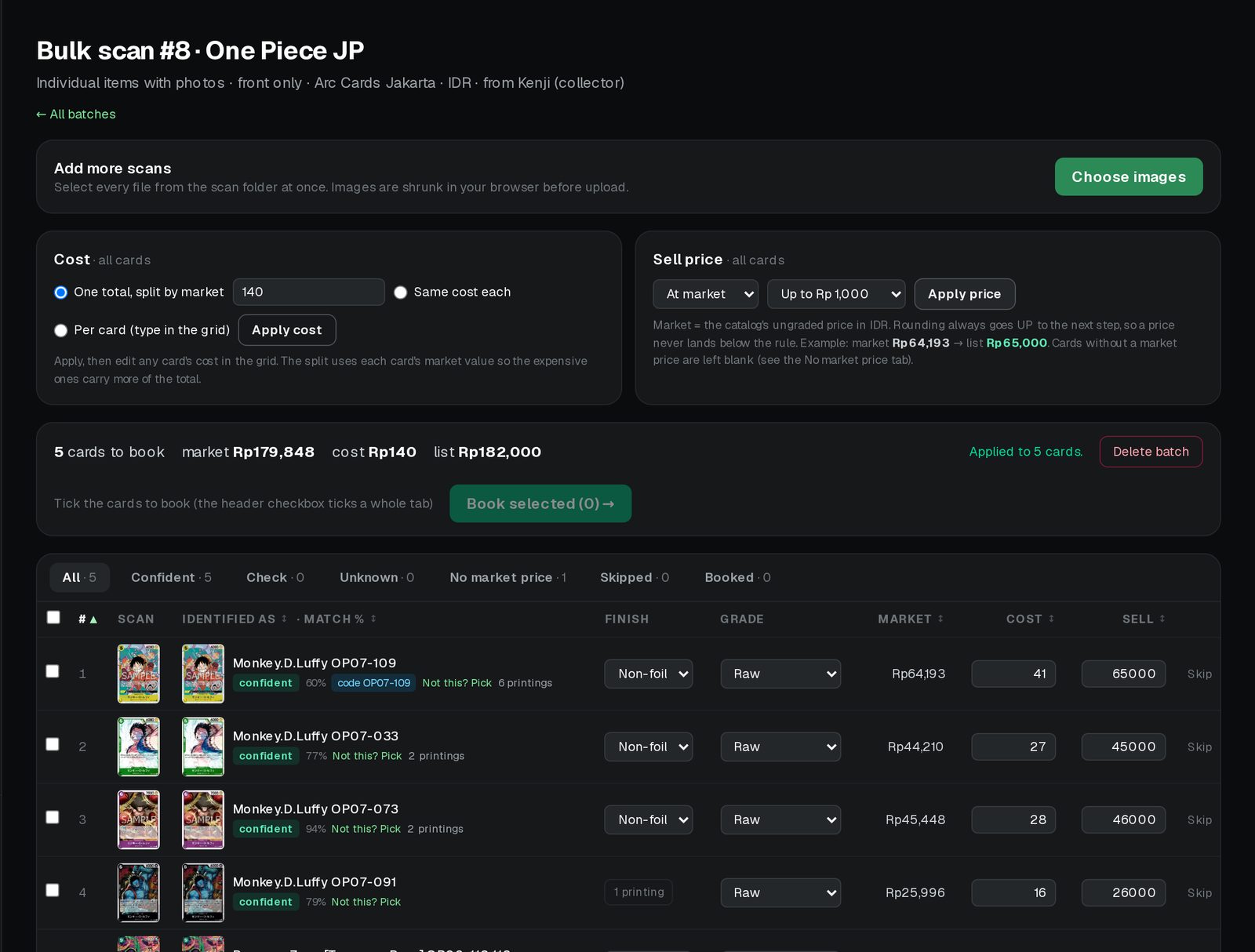Click the total cost input showing 140

point(309,292)
